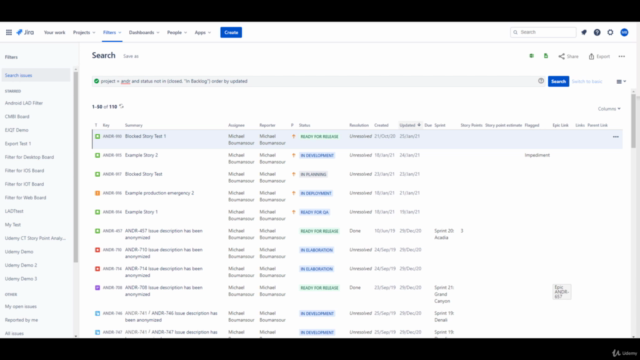Viewport: 640px width, 360px height.
Task: Click the blue Search button
Action: coord(558,81)
